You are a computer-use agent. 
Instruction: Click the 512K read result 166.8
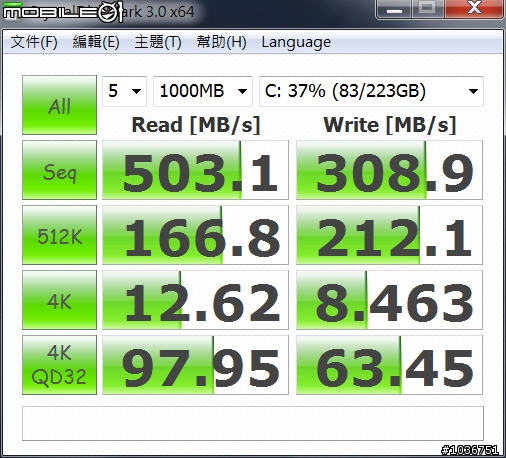[x=195, y=235]
